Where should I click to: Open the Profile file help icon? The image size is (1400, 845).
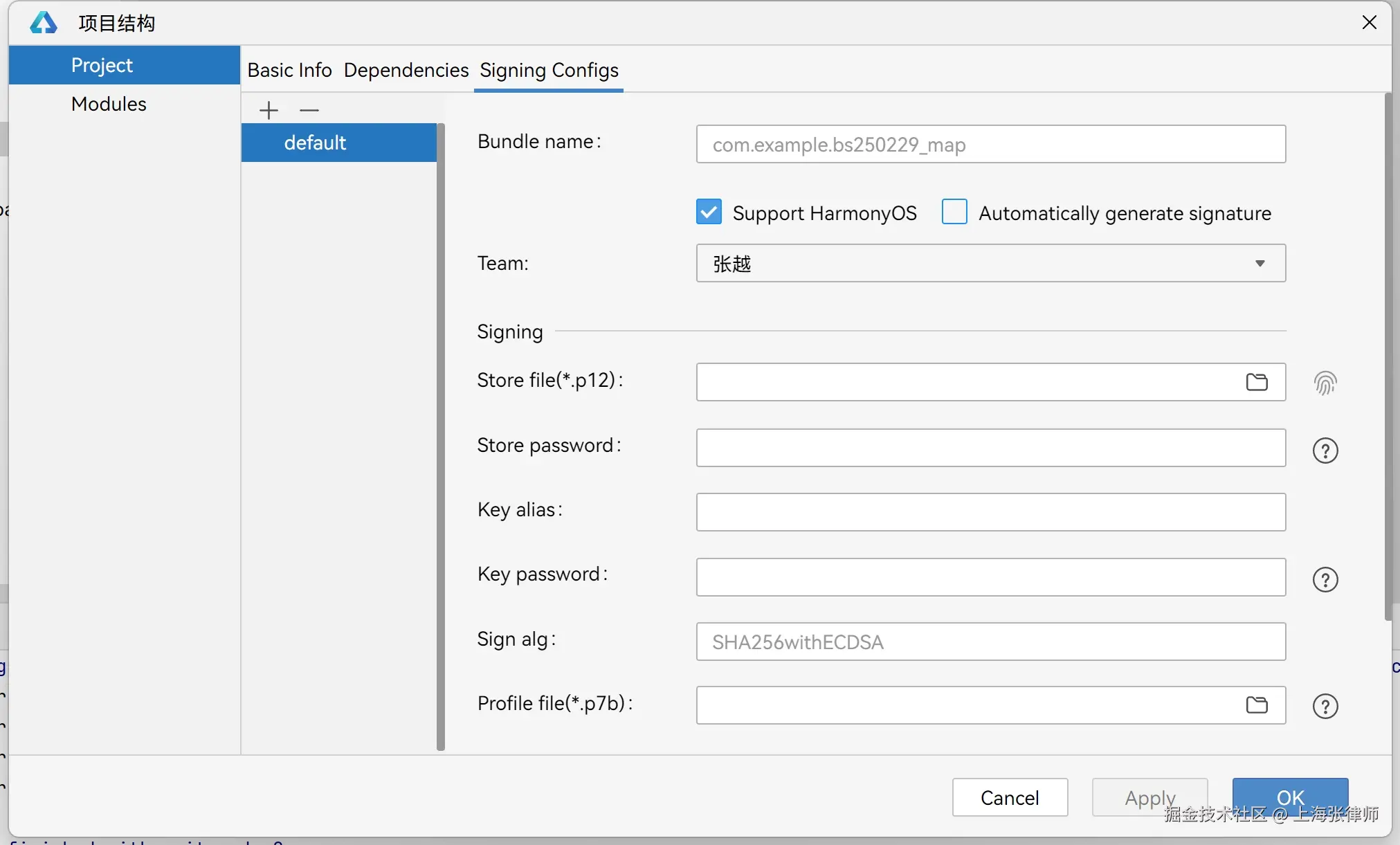[x=1325, y=707]
